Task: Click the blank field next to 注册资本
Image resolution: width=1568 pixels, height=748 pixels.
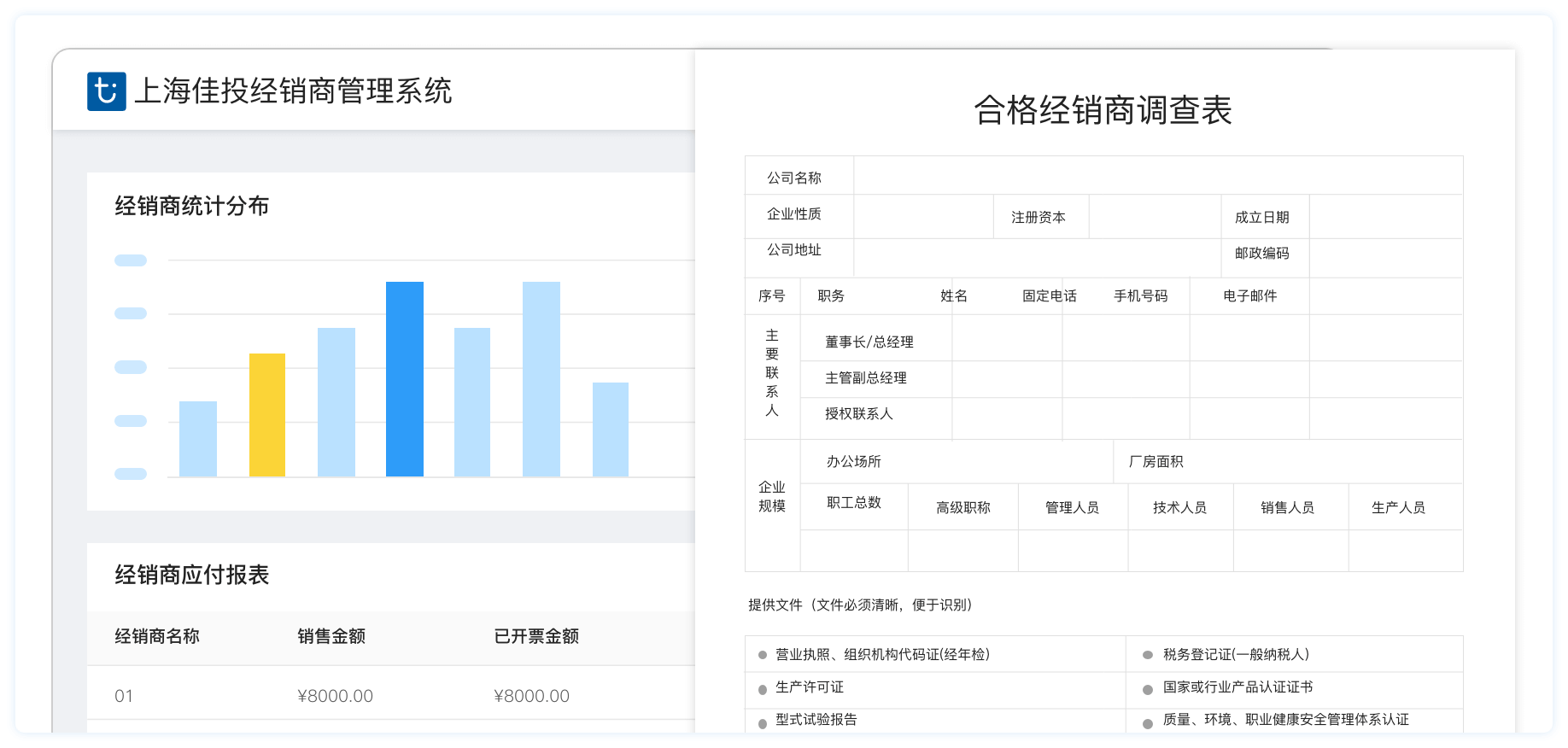Action: [x=1155, y=217]
